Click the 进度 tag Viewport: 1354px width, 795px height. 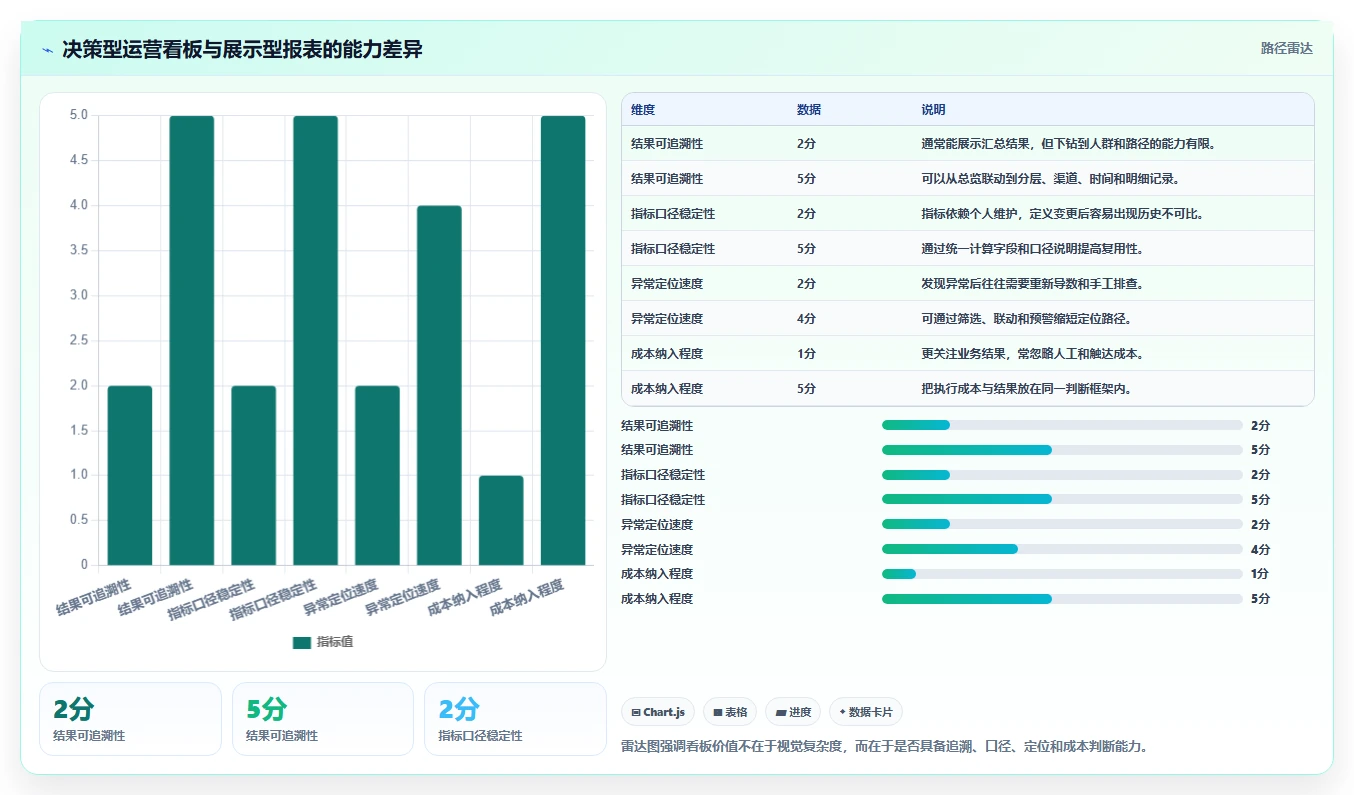click(793, 713)
